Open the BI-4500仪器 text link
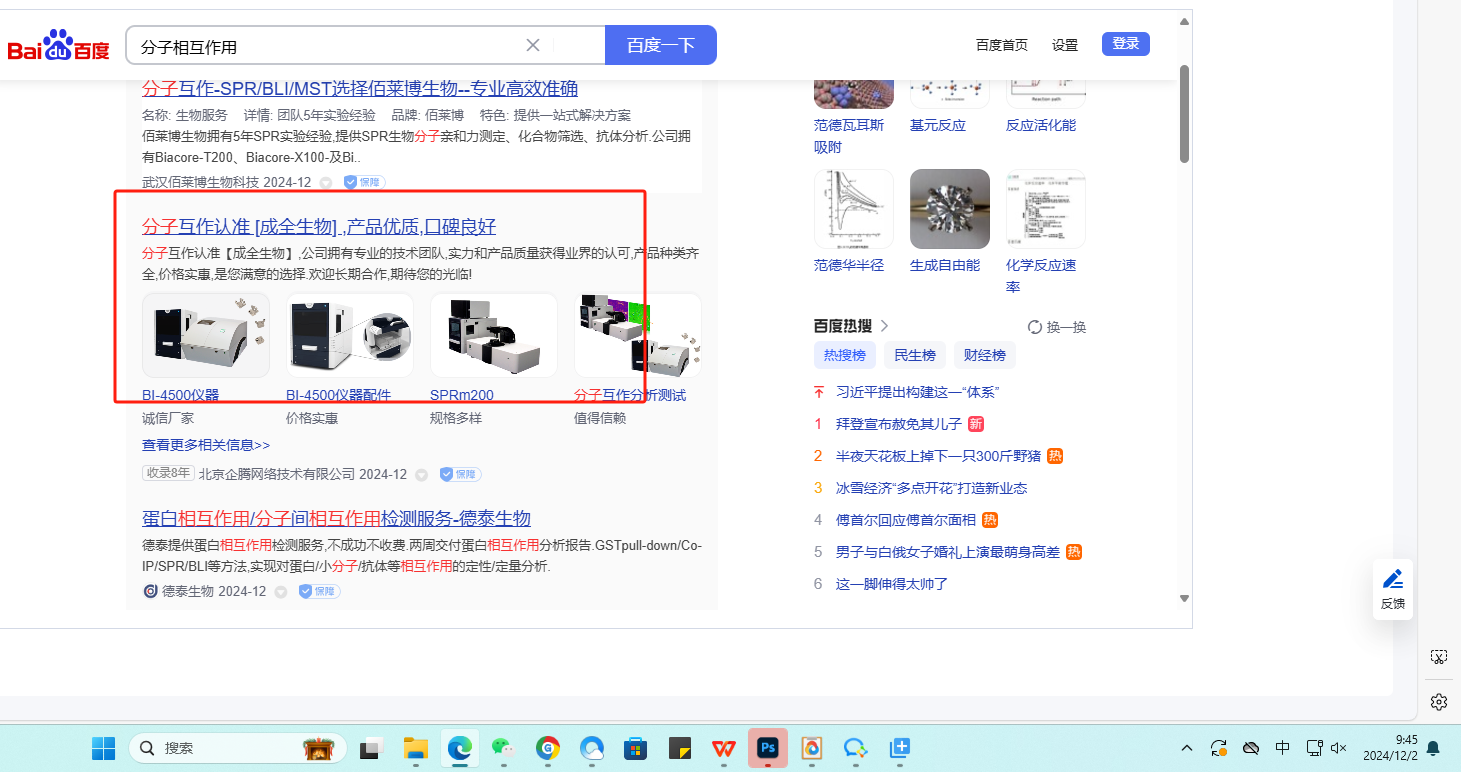 point(180,395)
